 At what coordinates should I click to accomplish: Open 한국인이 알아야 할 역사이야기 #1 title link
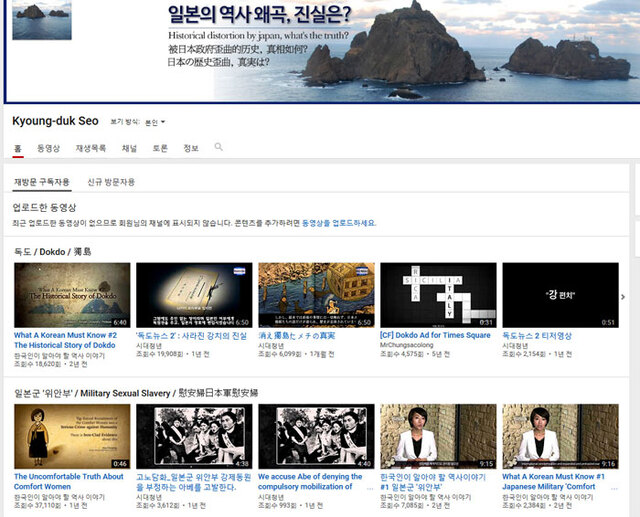tap(433, 482)
